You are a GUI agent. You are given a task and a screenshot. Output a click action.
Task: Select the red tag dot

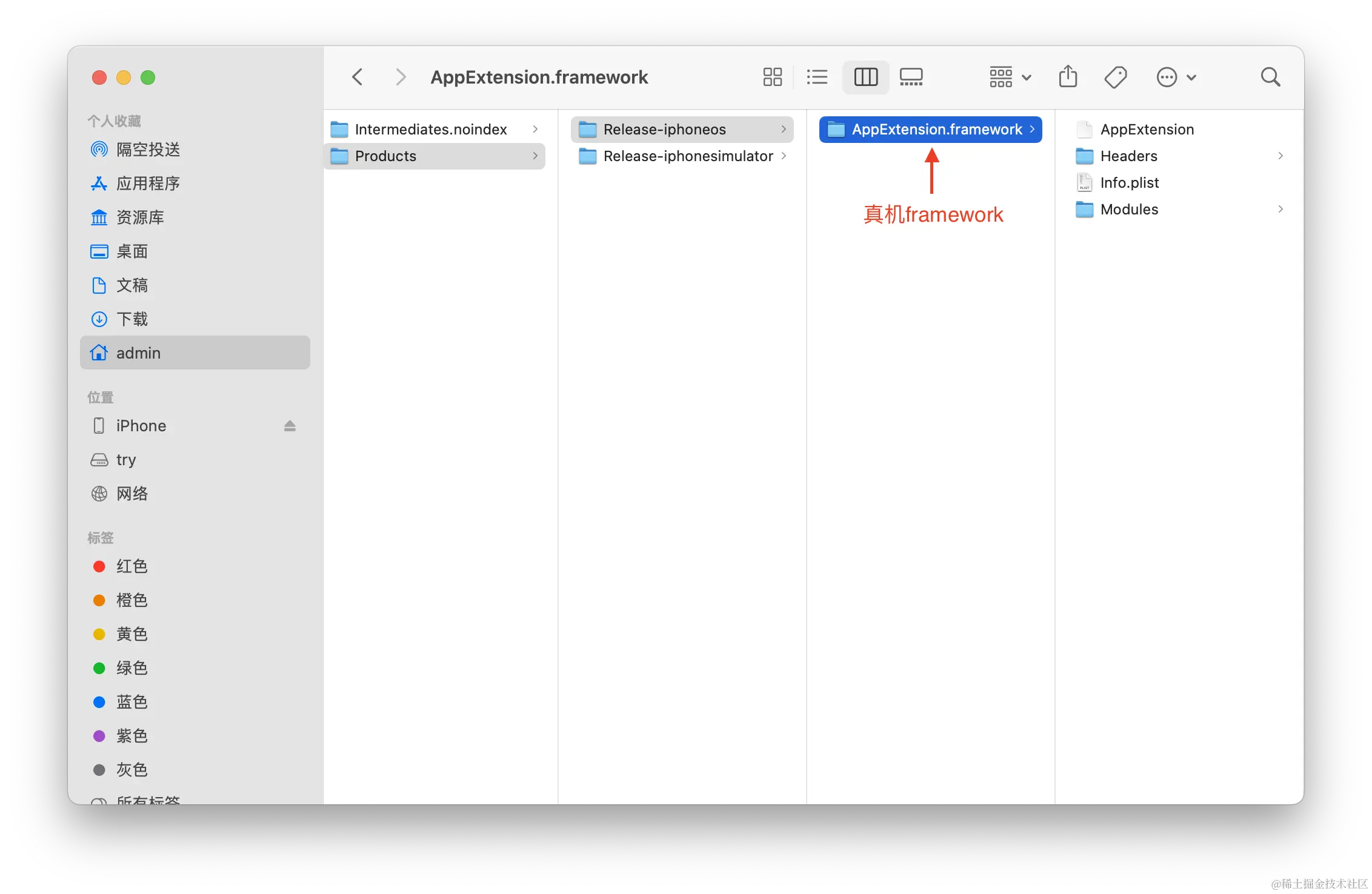(99, 566)
